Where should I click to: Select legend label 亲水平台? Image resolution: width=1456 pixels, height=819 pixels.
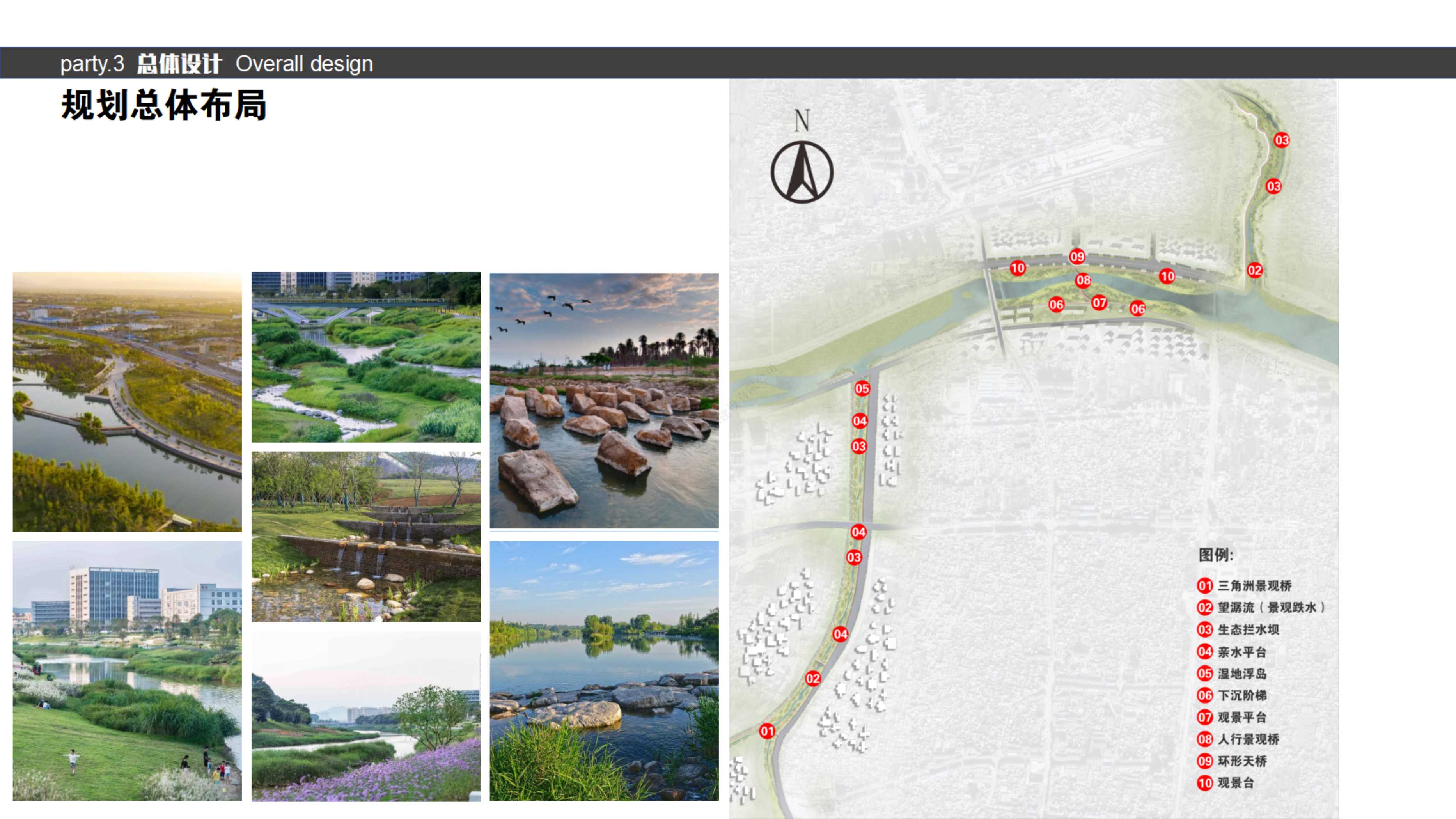[1242, 652]
